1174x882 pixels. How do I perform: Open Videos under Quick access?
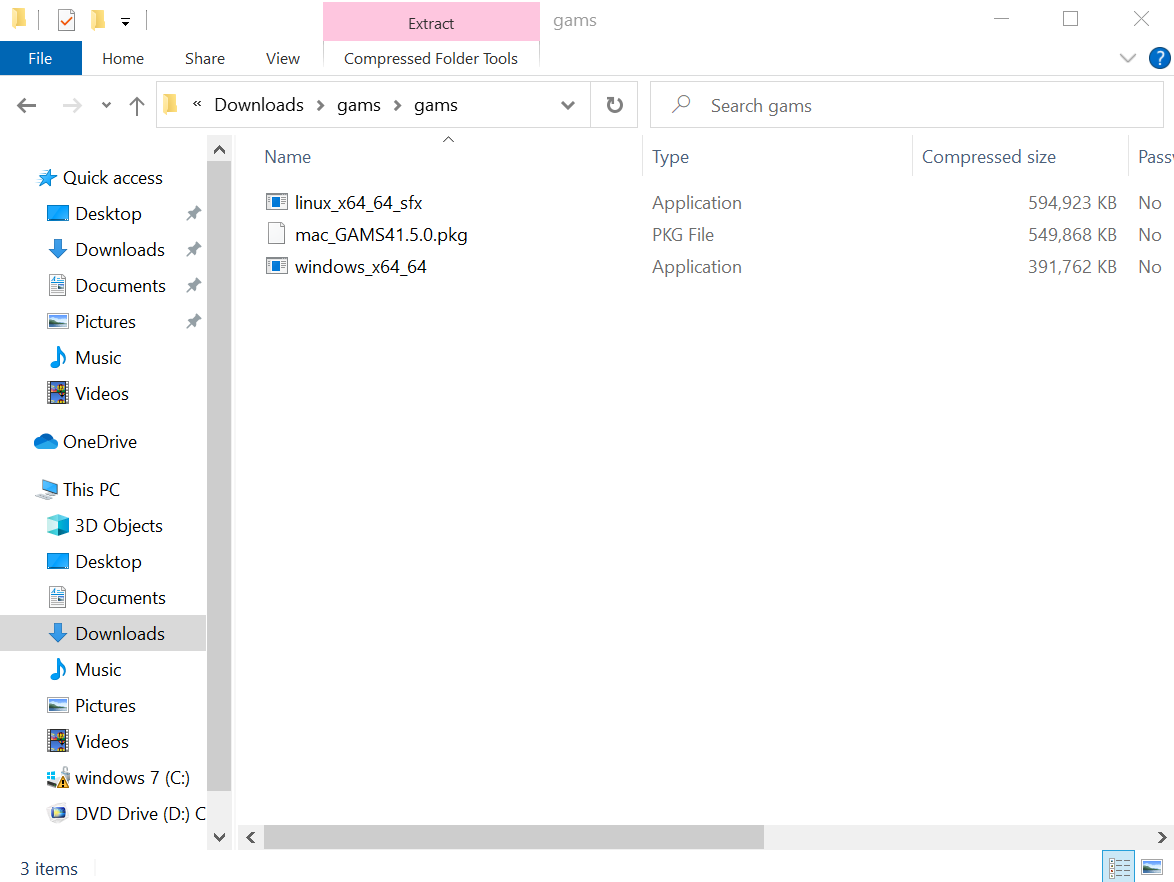(101, 393)
